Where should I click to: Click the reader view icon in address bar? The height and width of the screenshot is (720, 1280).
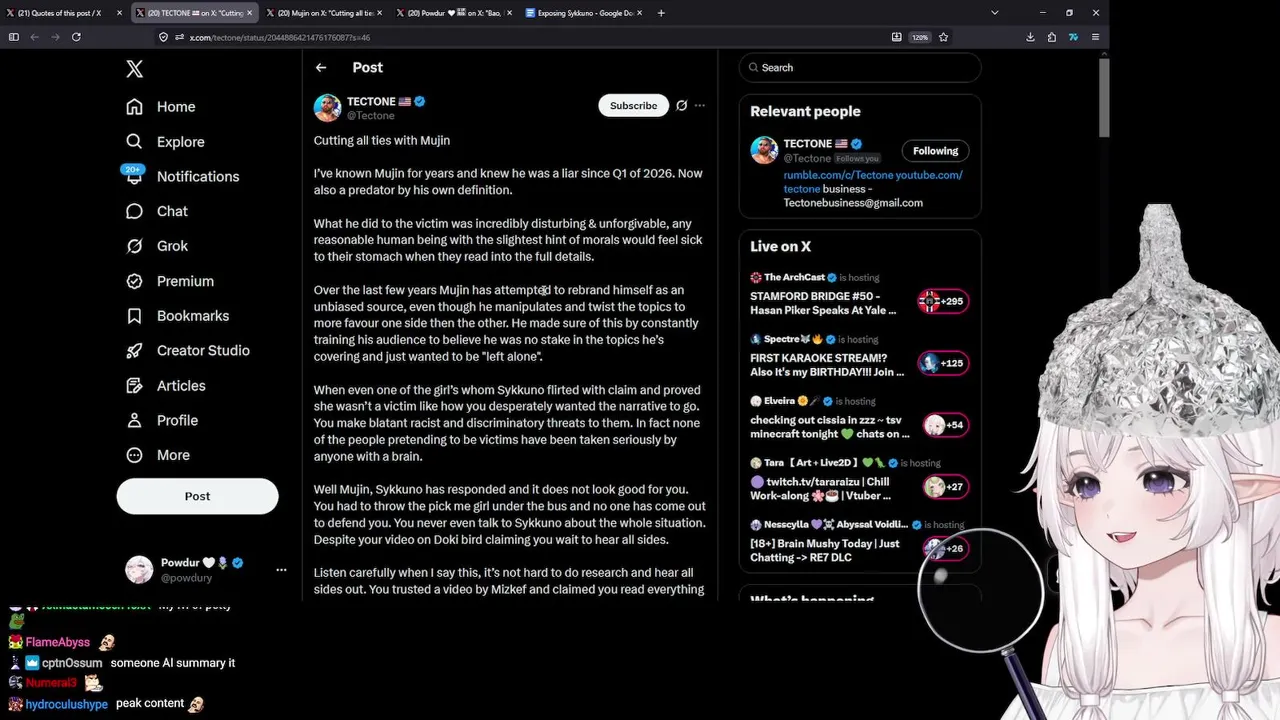pyautogui.click(x=896, y=37)
